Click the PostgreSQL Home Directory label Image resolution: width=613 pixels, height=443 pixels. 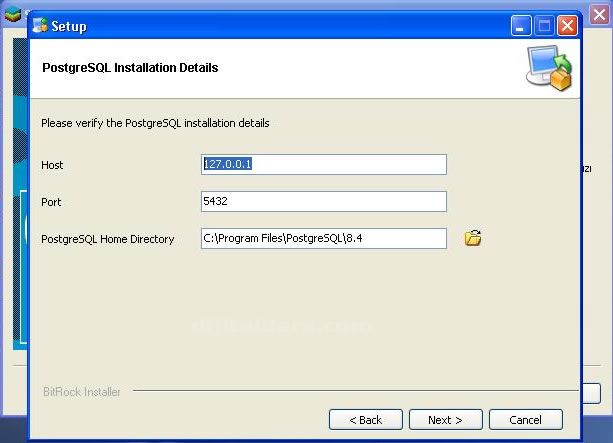107,239
